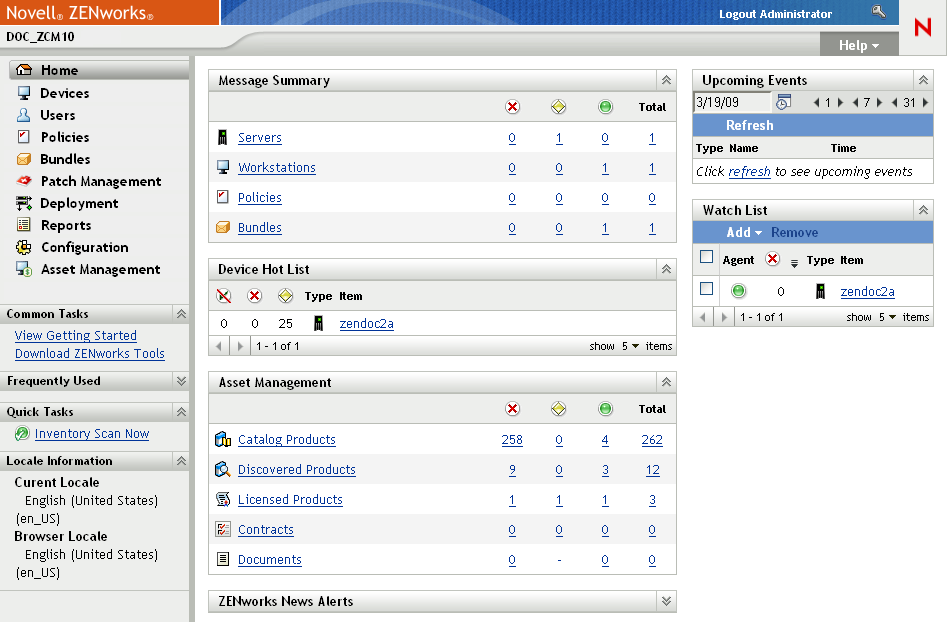Image resolution: width=947 pixels, height=622 pixels.
Task: Go to Deployment in the navigation menu
Action: 79,204
